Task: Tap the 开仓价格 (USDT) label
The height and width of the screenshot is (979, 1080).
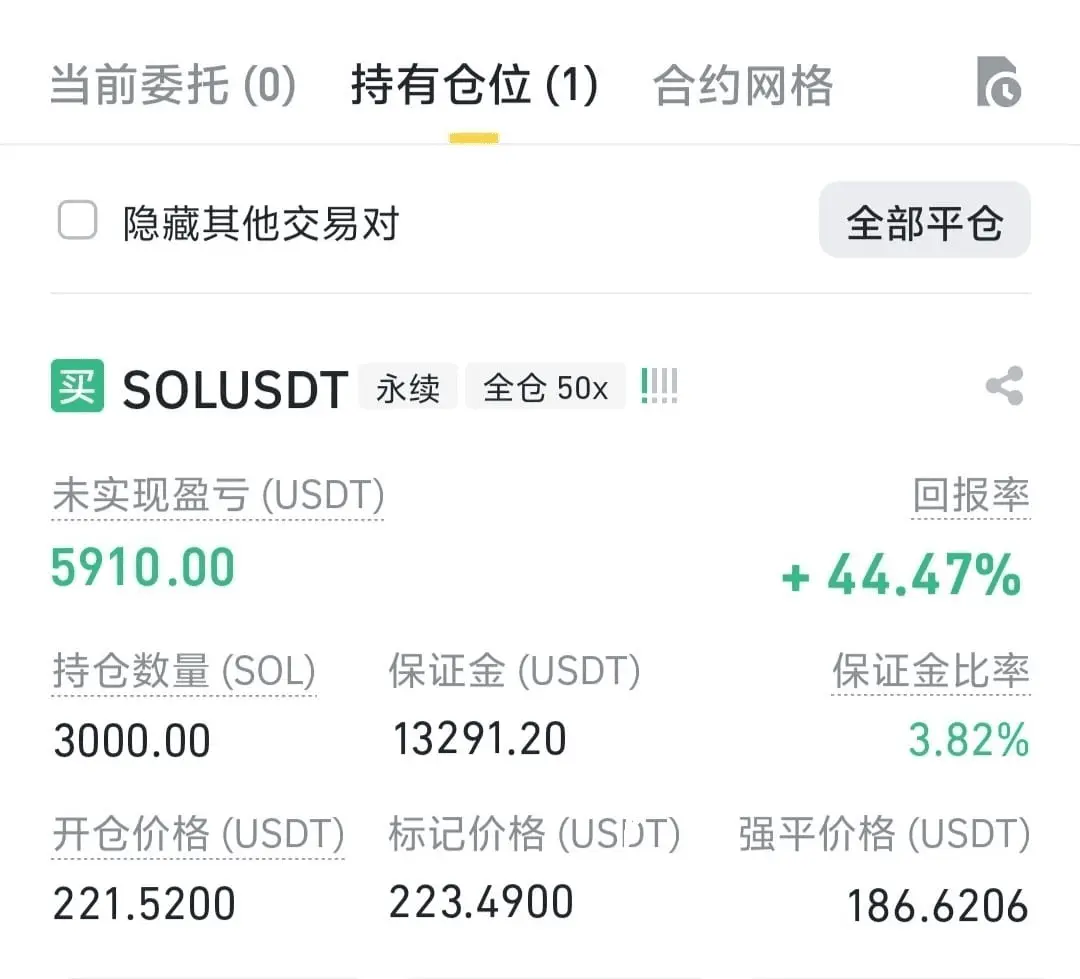Action: tap(198, 834)
